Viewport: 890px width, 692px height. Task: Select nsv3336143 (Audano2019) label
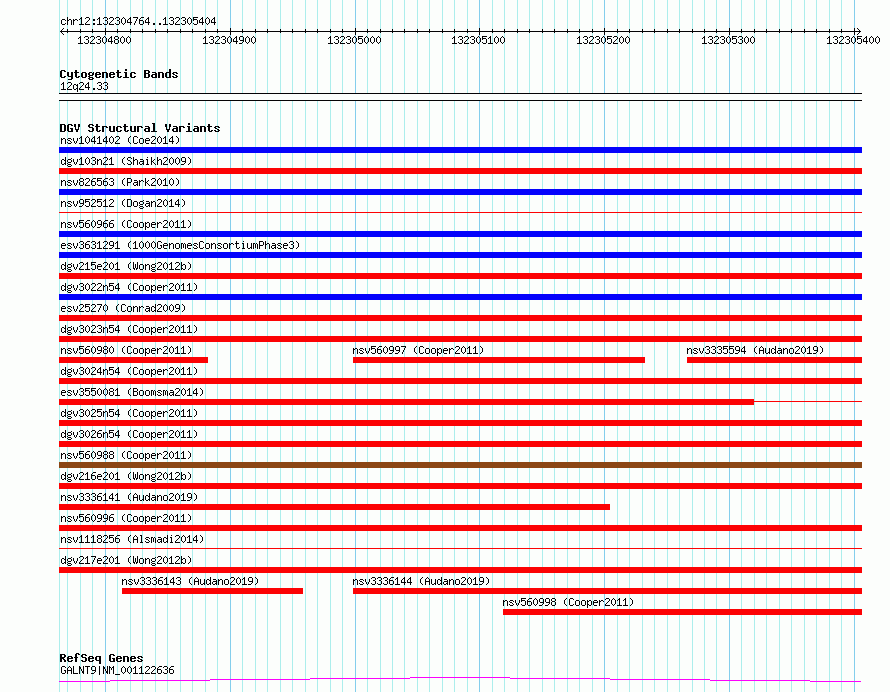pos(190,581)
